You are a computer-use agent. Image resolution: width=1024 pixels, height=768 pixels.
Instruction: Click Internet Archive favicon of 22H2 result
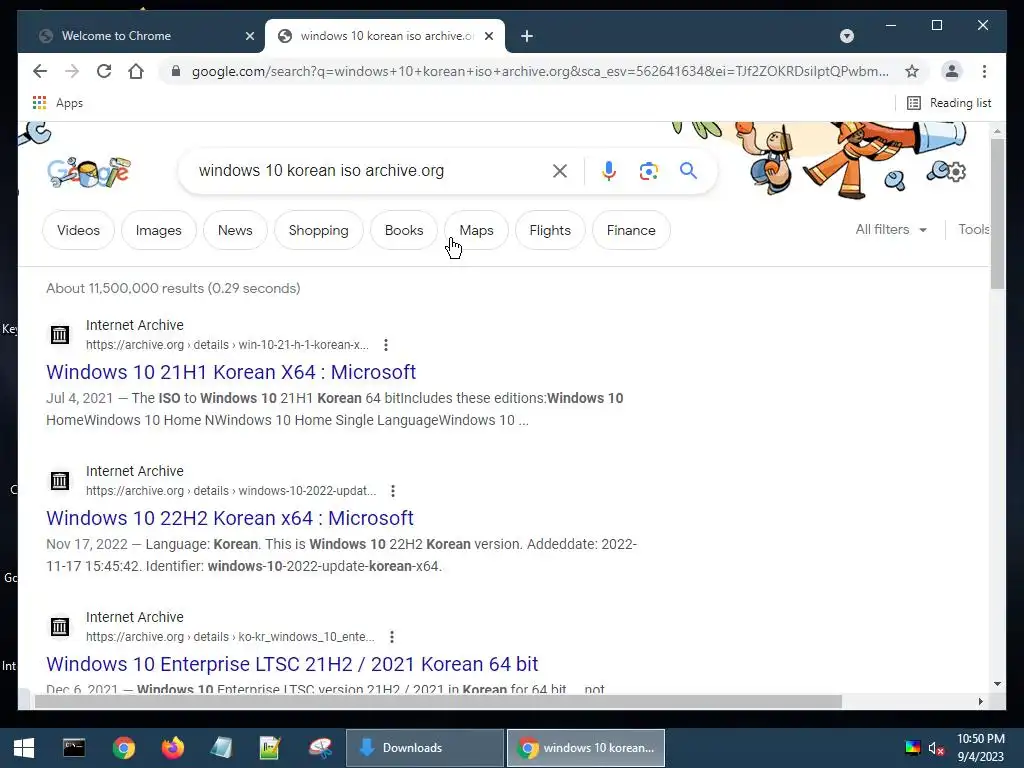point(60,481)
